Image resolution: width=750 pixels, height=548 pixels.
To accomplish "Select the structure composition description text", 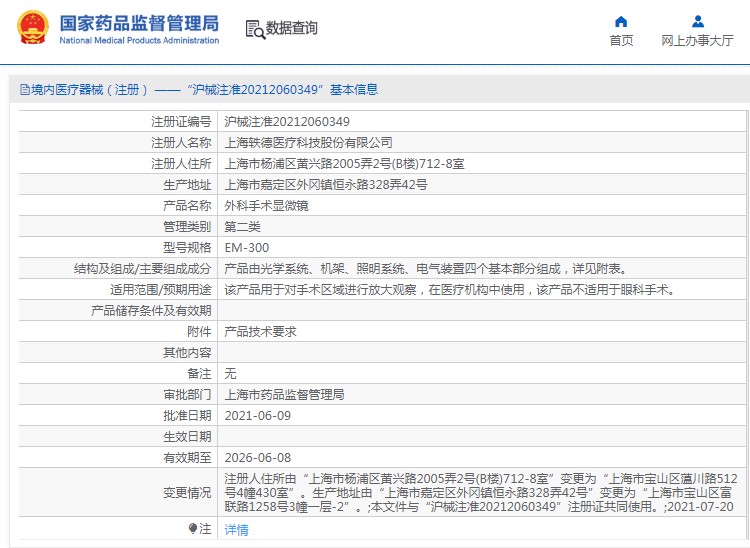I will (426, 269).
